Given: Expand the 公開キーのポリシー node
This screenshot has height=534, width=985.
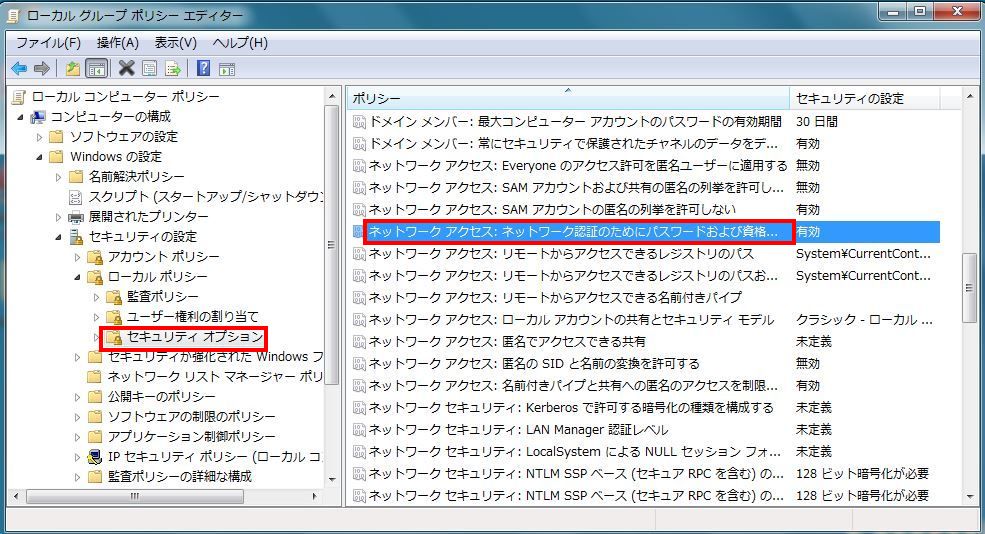Looking at the screenshot, I should [x=77, y=397].
